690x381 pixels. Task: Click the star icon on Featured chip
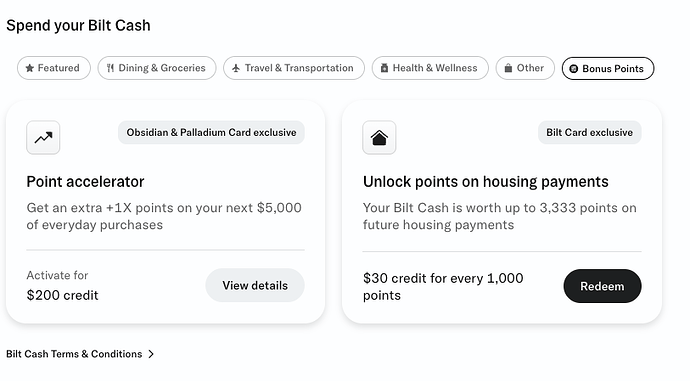coord(29,68)
